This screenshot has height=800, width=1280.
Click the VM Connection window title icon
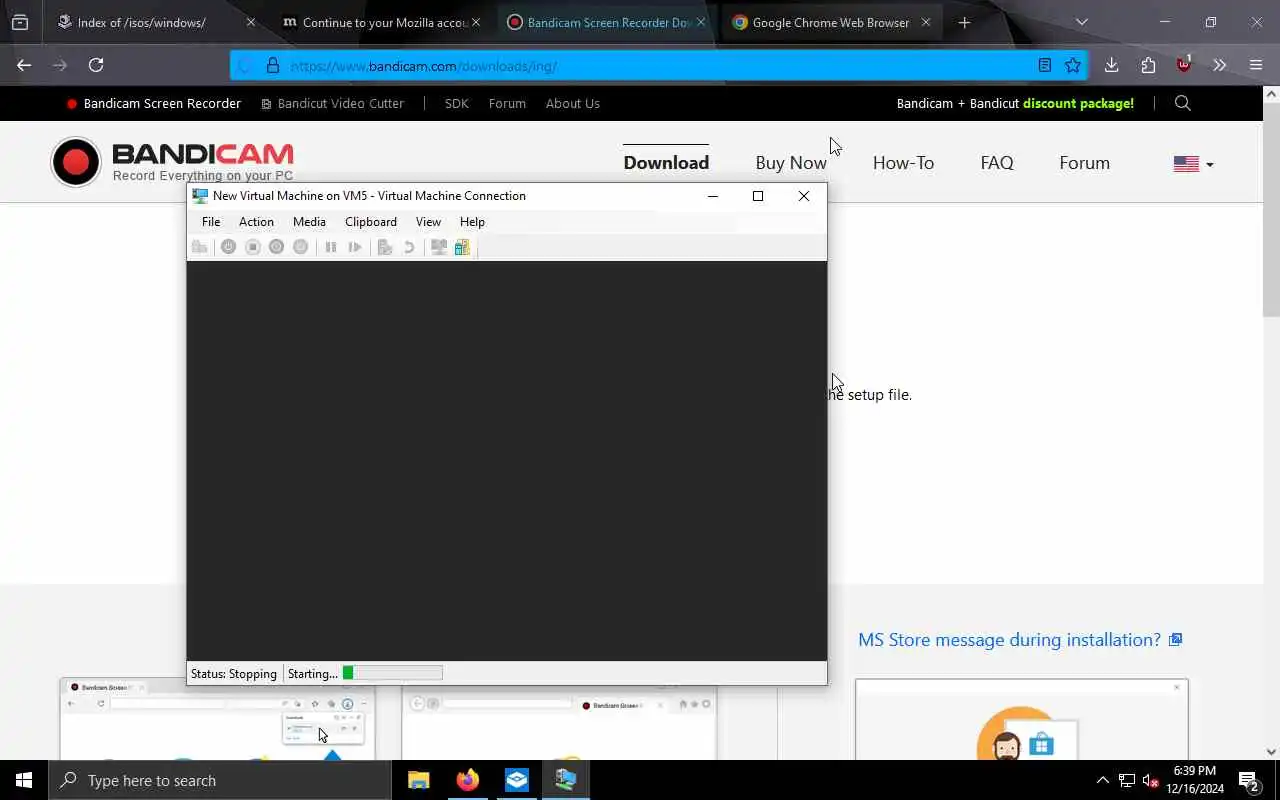click(200, 196)
